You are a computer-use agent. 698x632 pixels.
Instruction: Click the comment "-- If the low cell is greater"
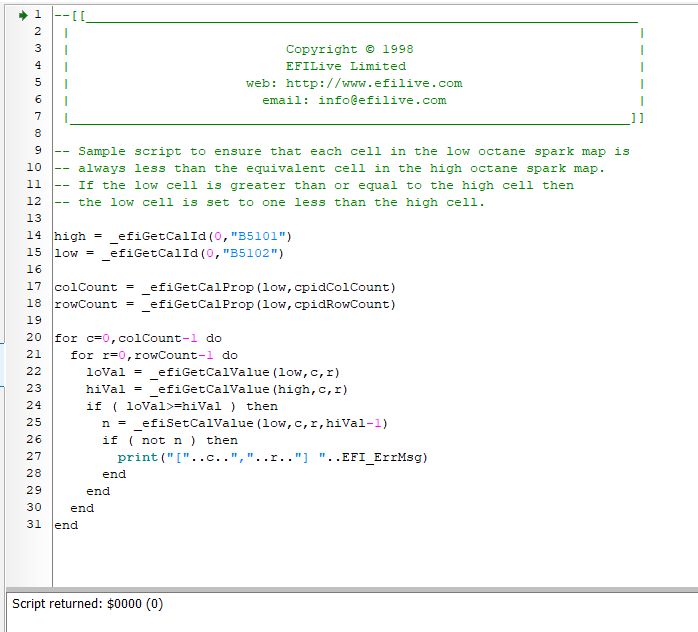point(314,185)
